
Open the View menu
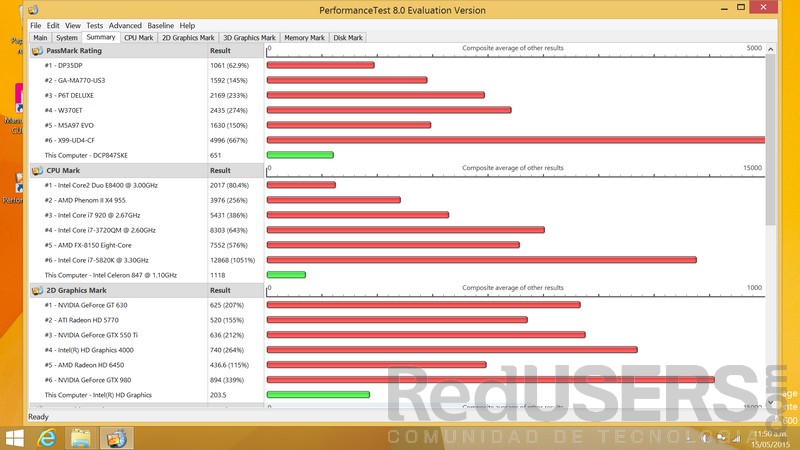pyautogui.click(x=72, y=26)
